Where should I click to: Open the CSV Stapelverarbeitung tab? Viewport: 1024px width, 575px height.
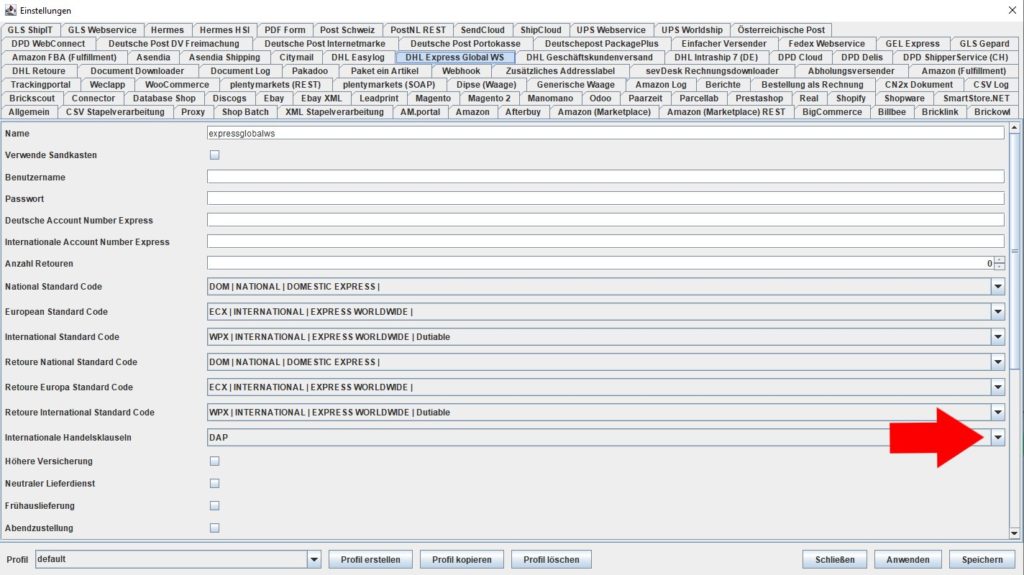115,112
